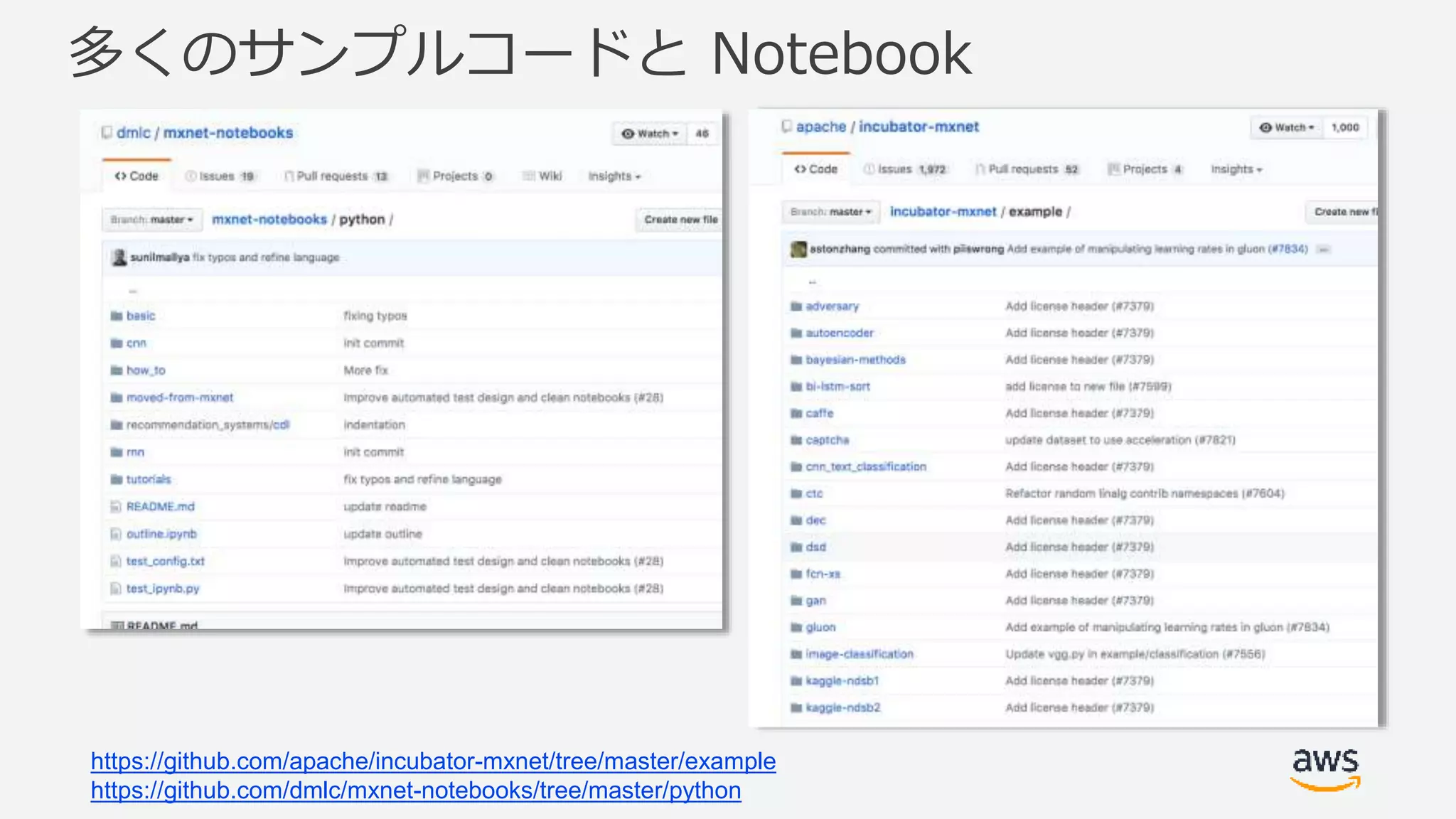Click repo icon beside dmlc / mxnet-notebooks
Viewport: 1456px width, 819px height.
pos(107,133)
